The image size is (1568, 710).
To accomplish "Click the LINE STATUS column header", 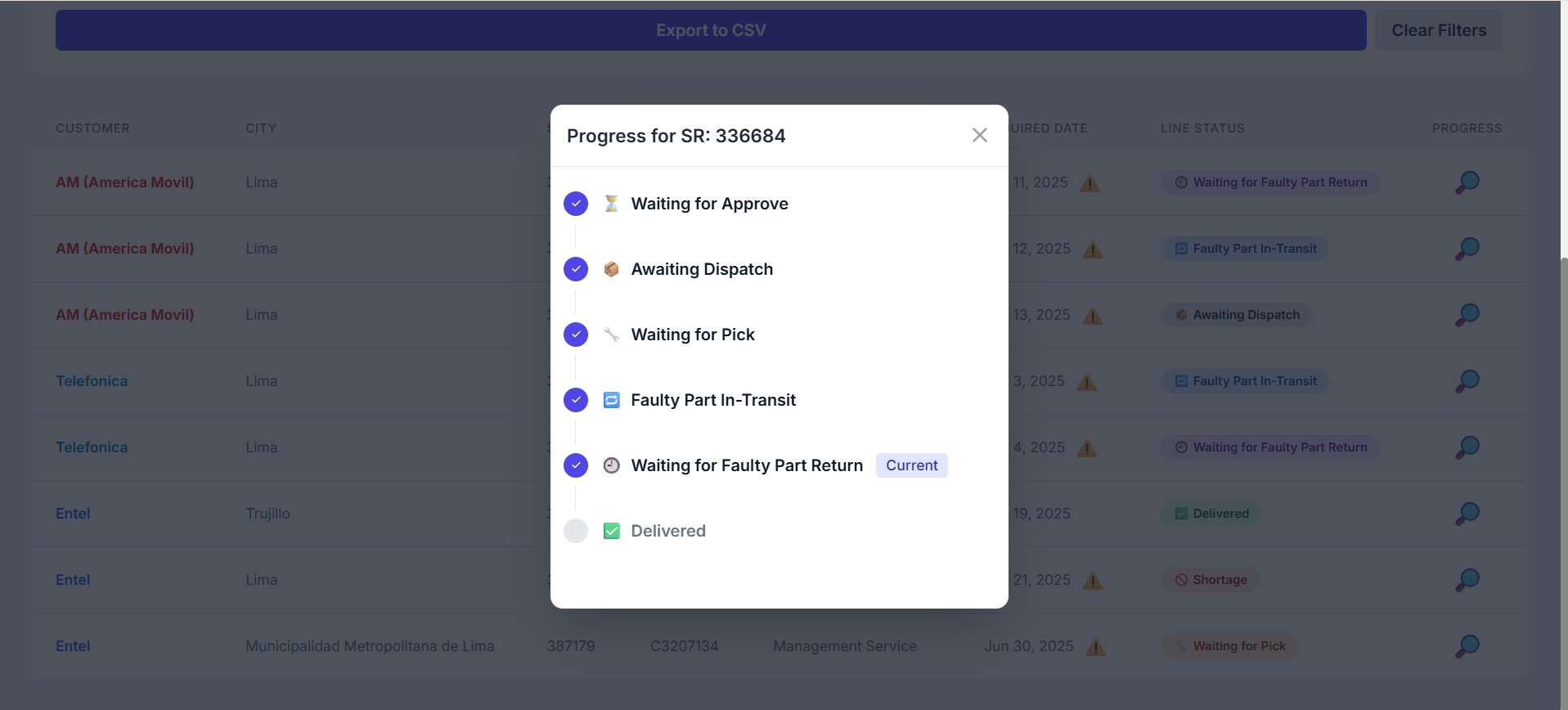I will pyautogui.click(x=1202, y=128).
